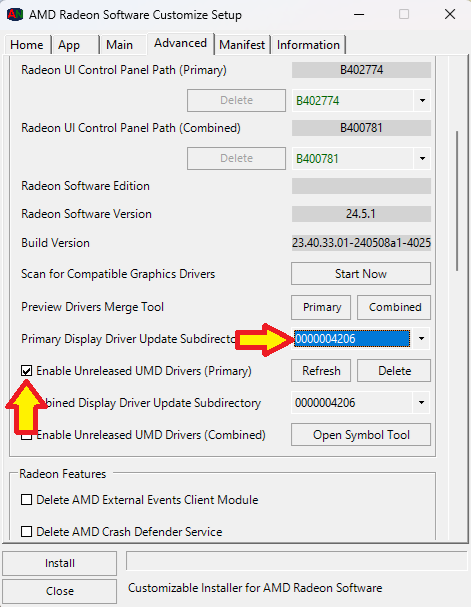Screen dimensions: 471x607
Task: Click the Radeon Software Edition label
Action: [x=86, y=186]
